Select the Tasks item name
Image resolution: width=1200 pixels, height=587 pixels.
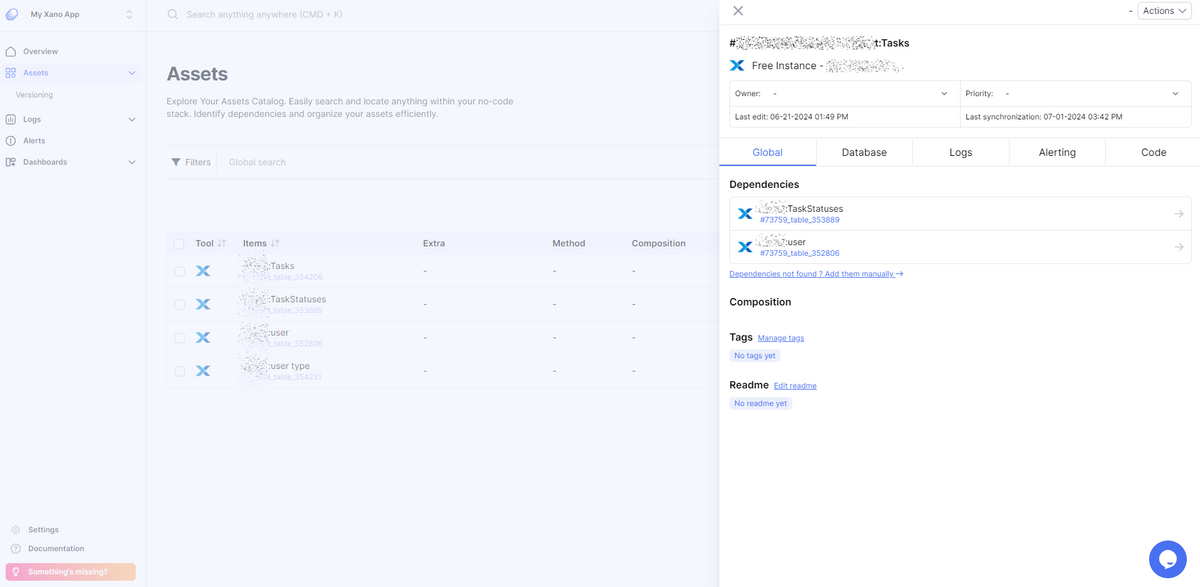[x=282, y=266]
